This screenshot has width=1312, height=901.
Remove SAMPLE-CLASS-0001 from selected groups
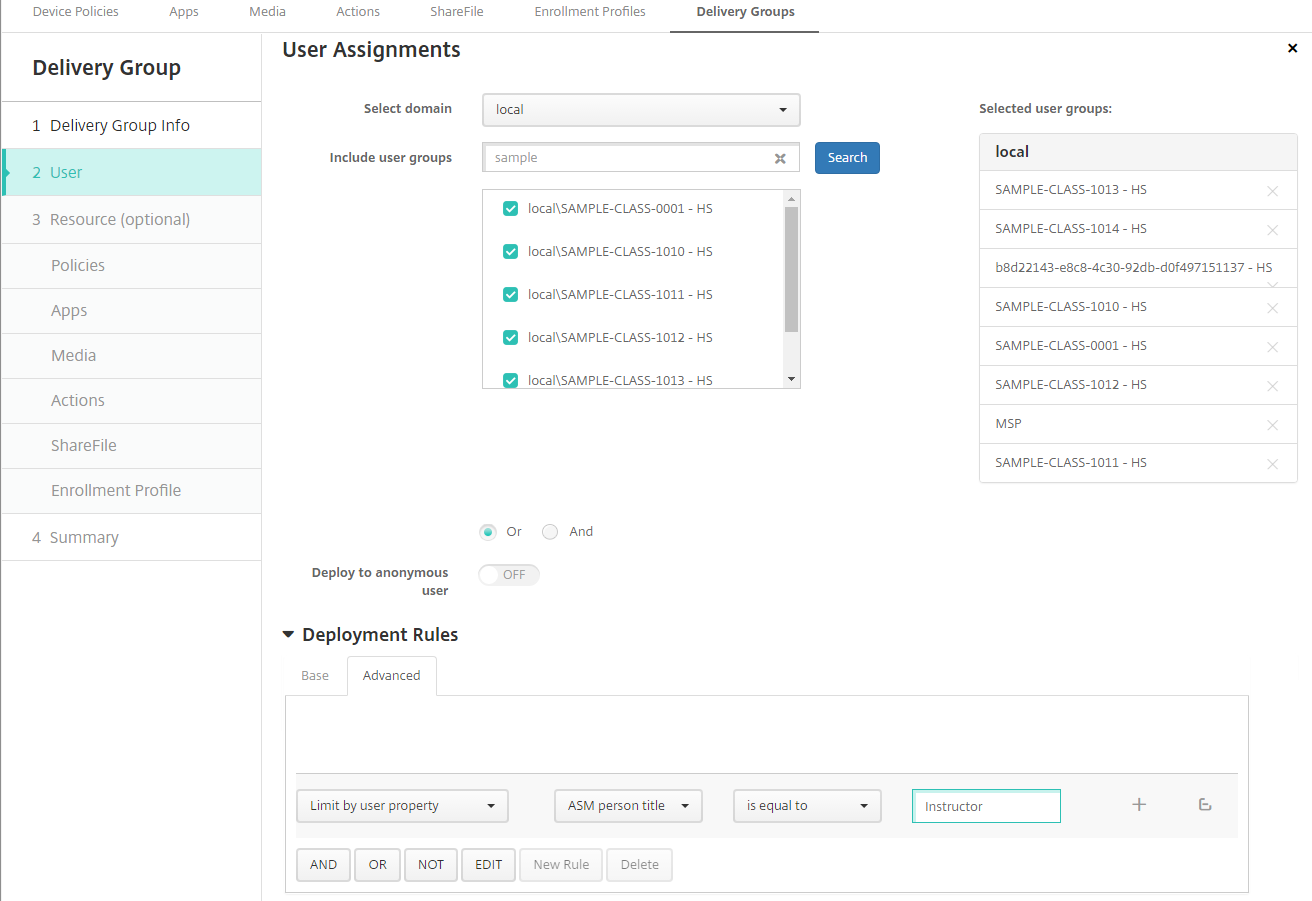(1272, 347)
